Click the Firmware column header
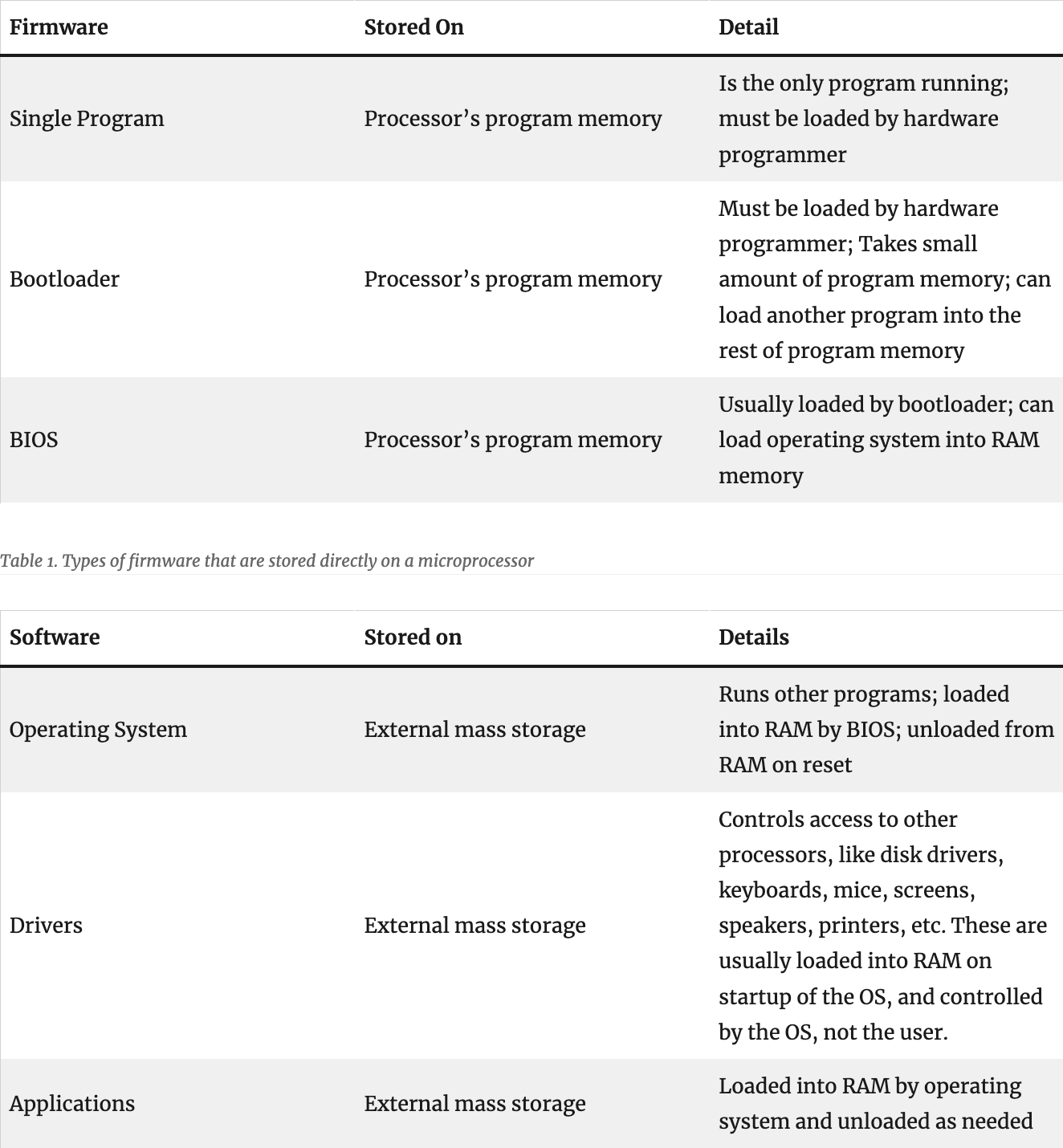1063x1148 pixels. [59, 27]
